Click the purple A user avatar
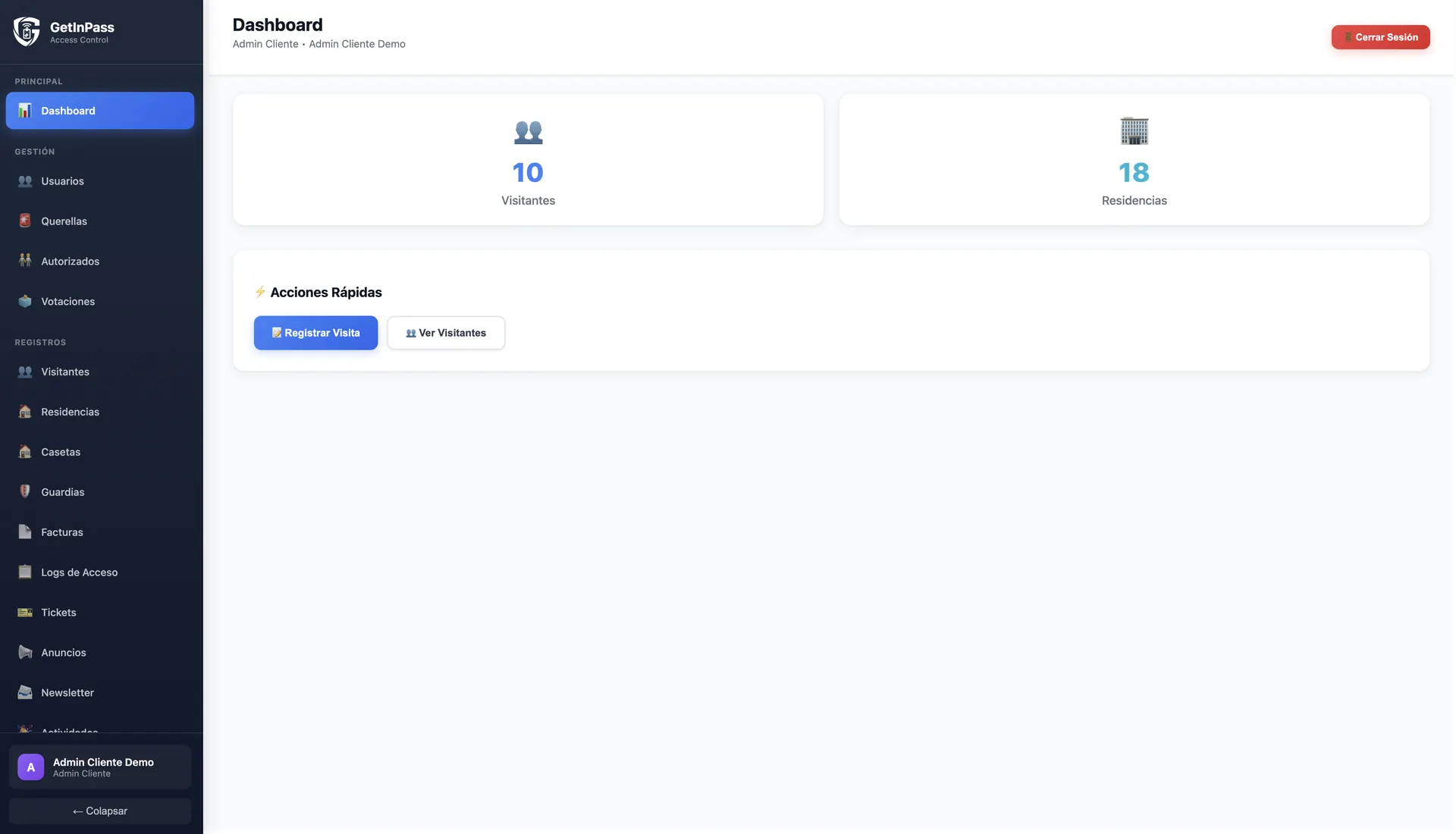 pyautogui.click(x=31, y=767)
